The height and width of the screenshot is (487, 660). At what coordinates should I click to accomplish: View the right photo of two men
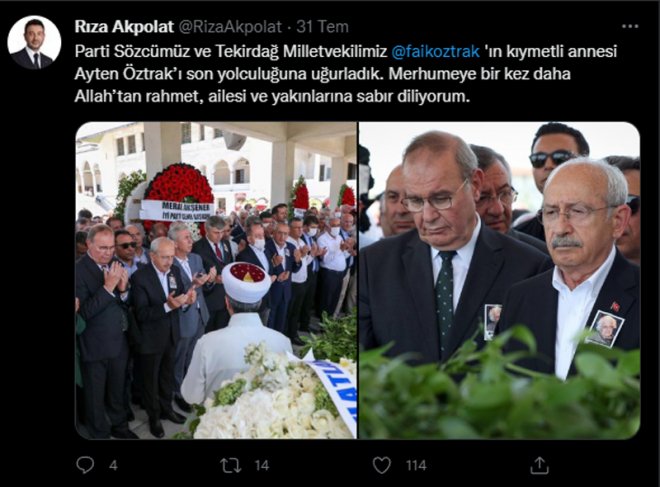(x=500, y=280)
